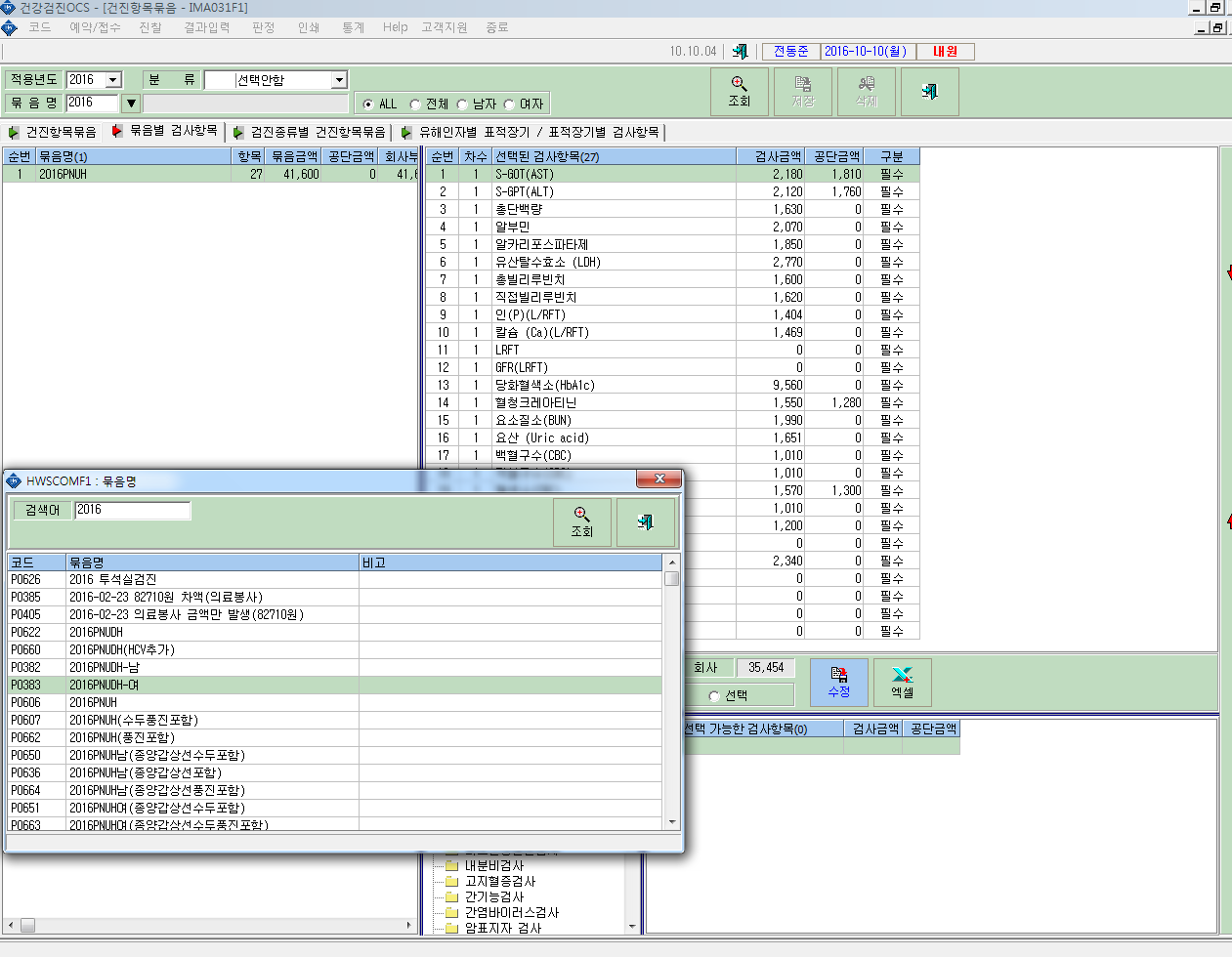Select row 2016PNUH-남 in popup list
This screenshot has height=958, width=1232.
tap(334, 667)
